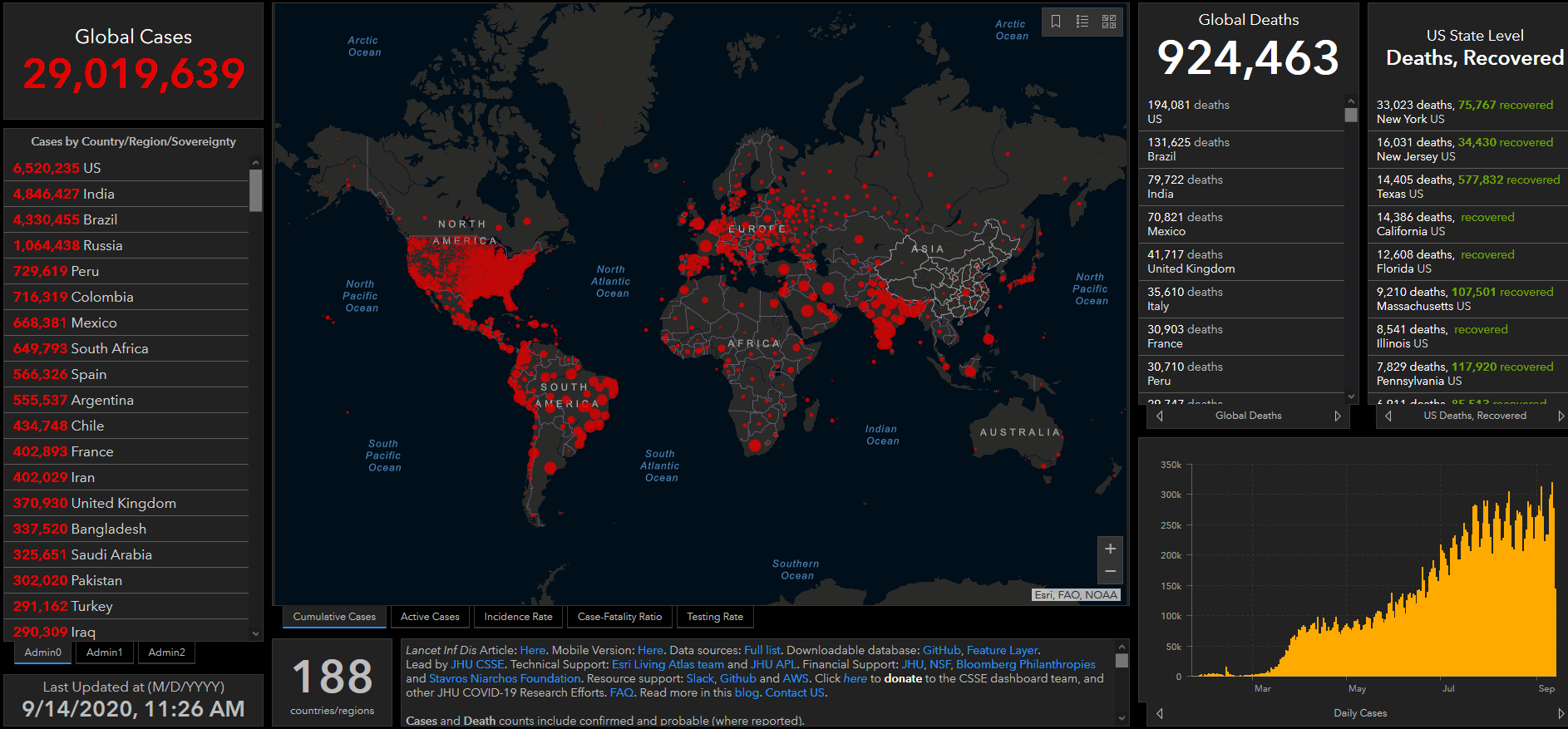Open the Lancet article Here link

pos(532,650)
